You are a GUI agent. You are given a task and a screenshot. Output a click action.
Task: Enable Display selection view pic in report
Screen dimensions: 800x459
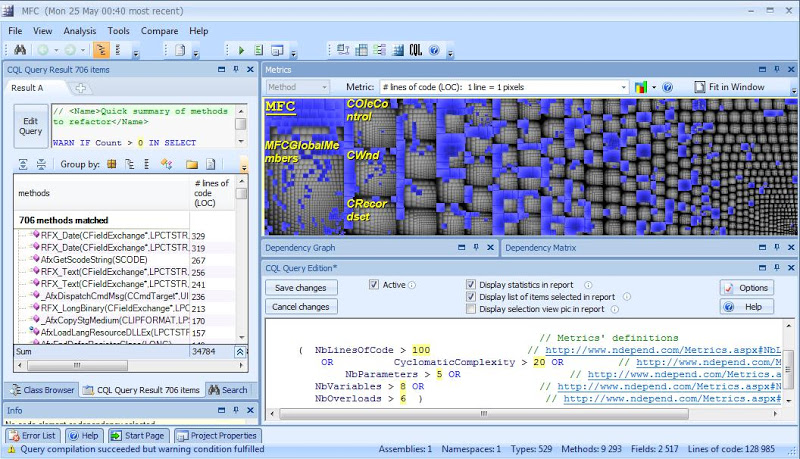tap(471, 309)
